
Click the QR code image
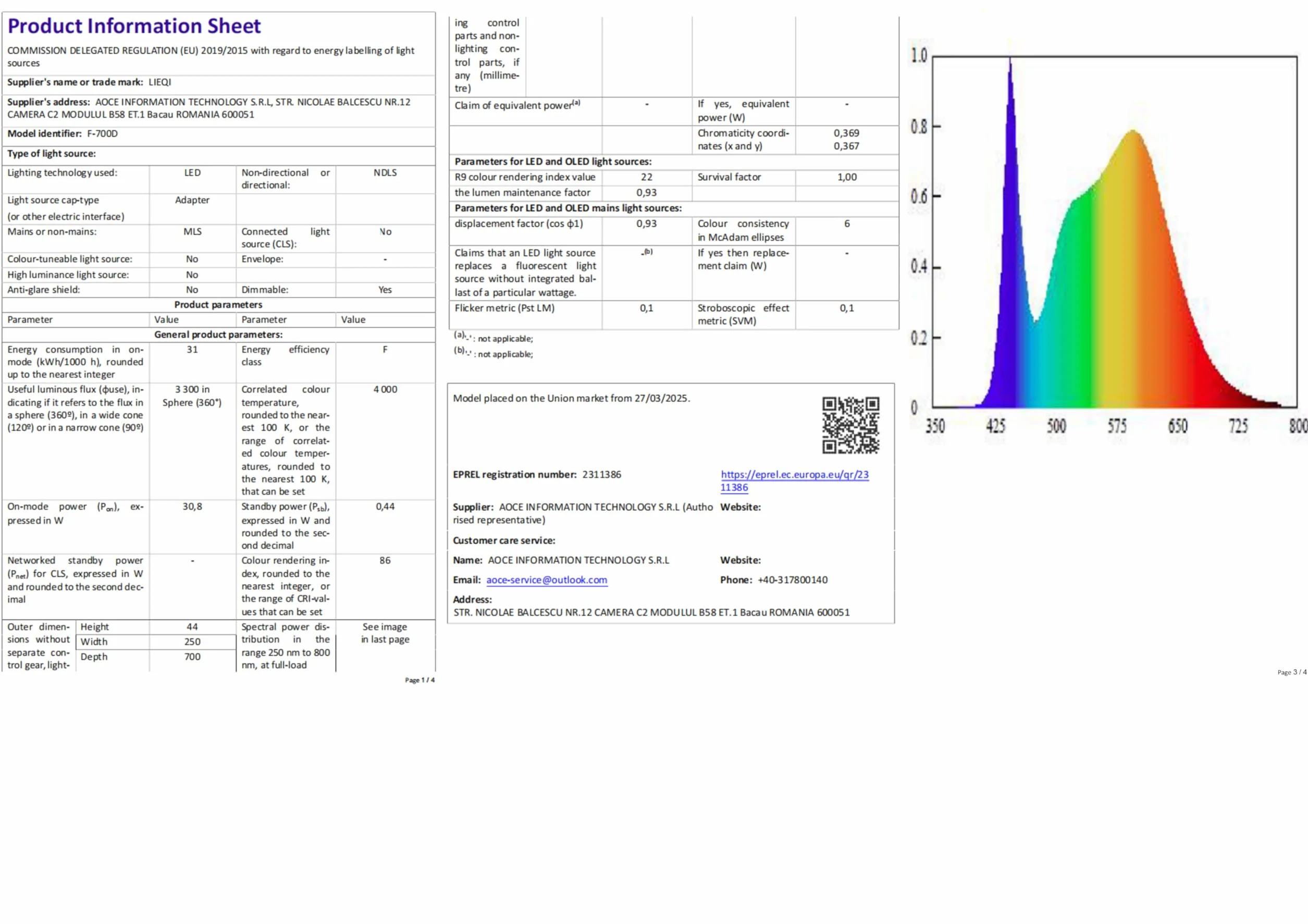click(850, 425)
